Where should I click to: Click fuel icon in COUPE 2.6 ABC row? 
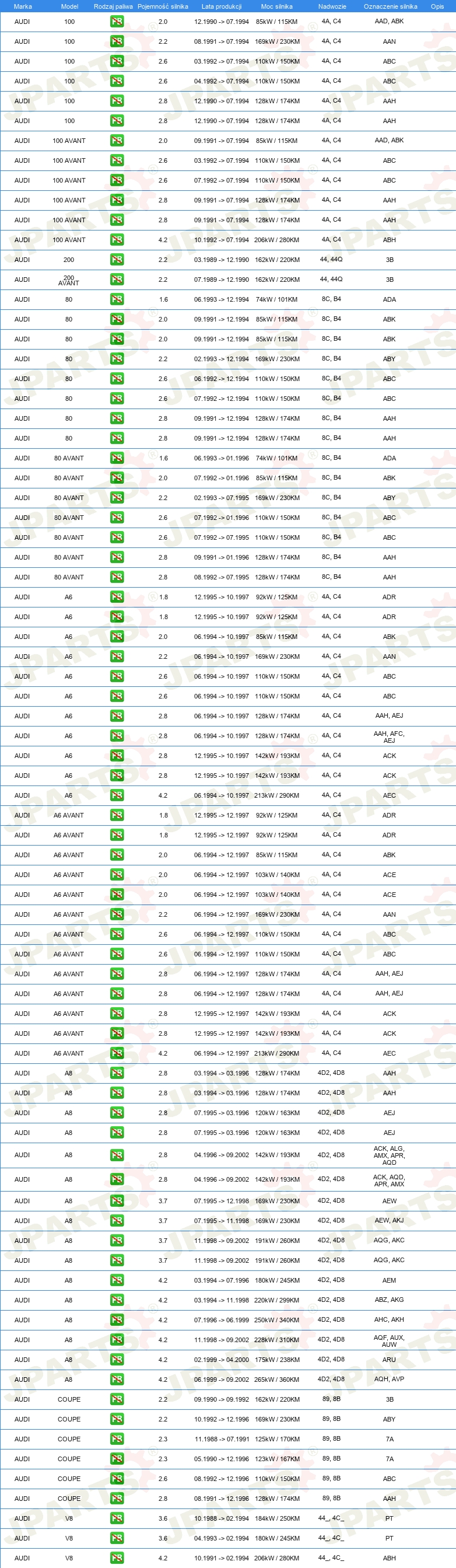[117, 1479]
